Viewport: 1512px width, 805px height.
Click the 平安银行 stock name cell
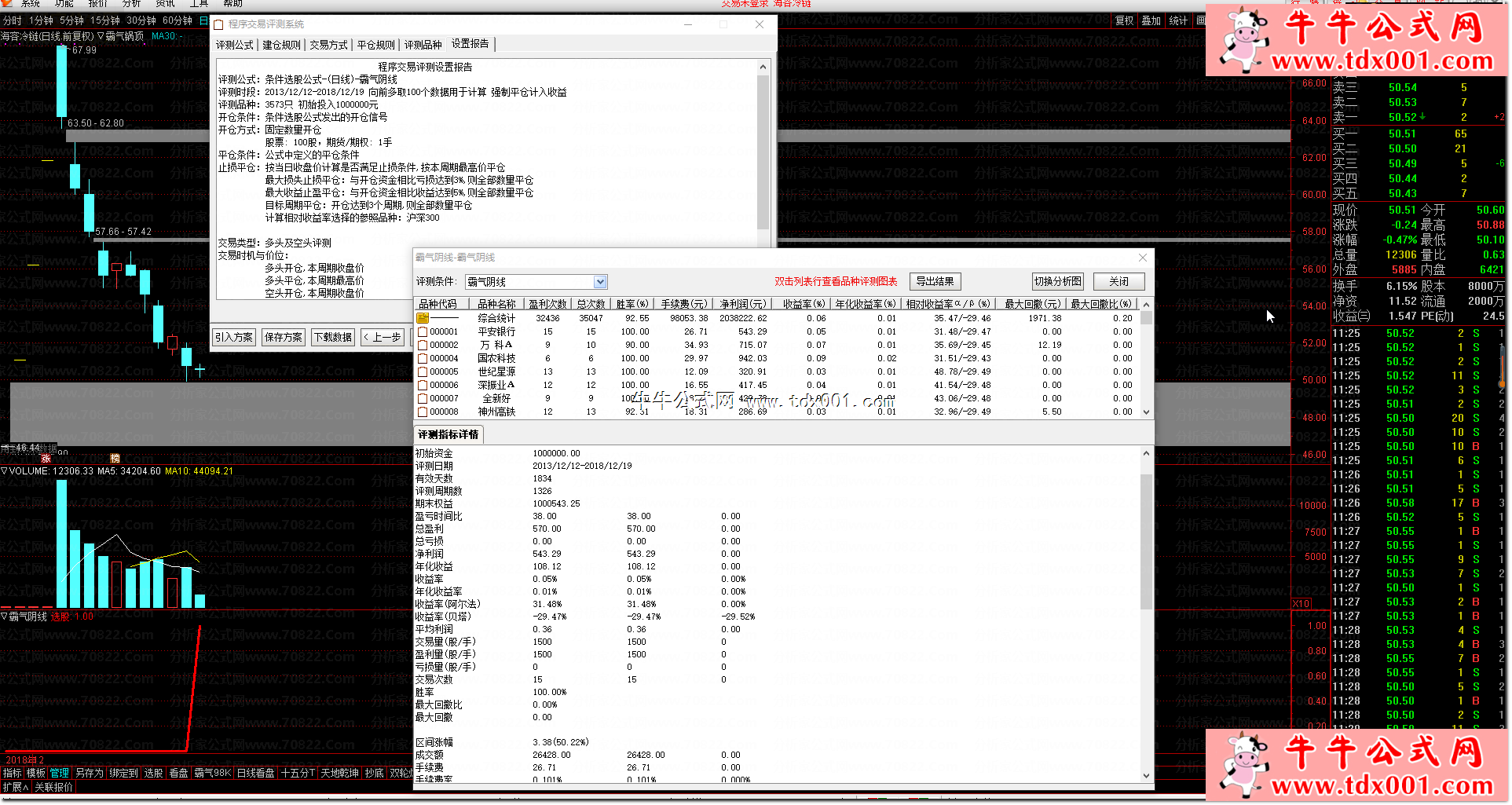(496, 331)
